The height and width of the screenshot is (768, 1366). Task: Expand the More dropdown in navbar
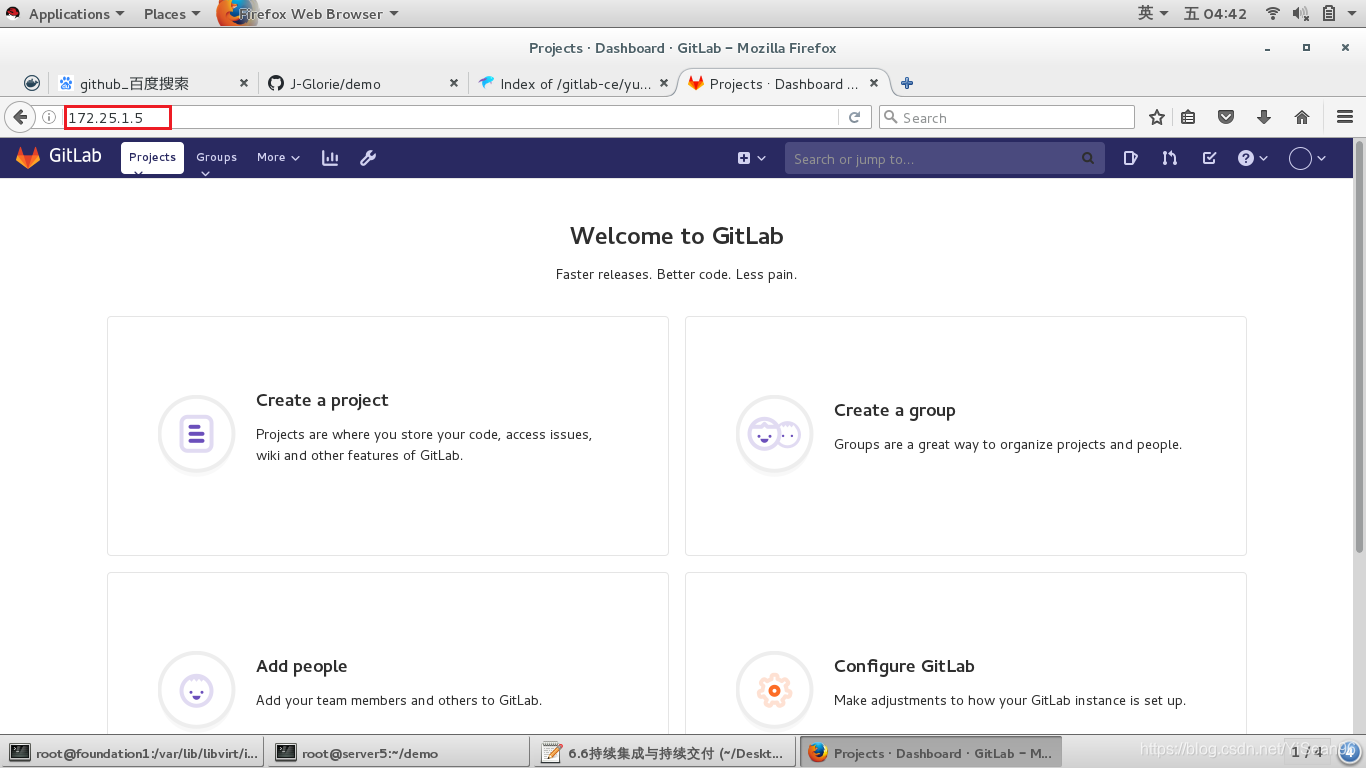tap(278, 158)
